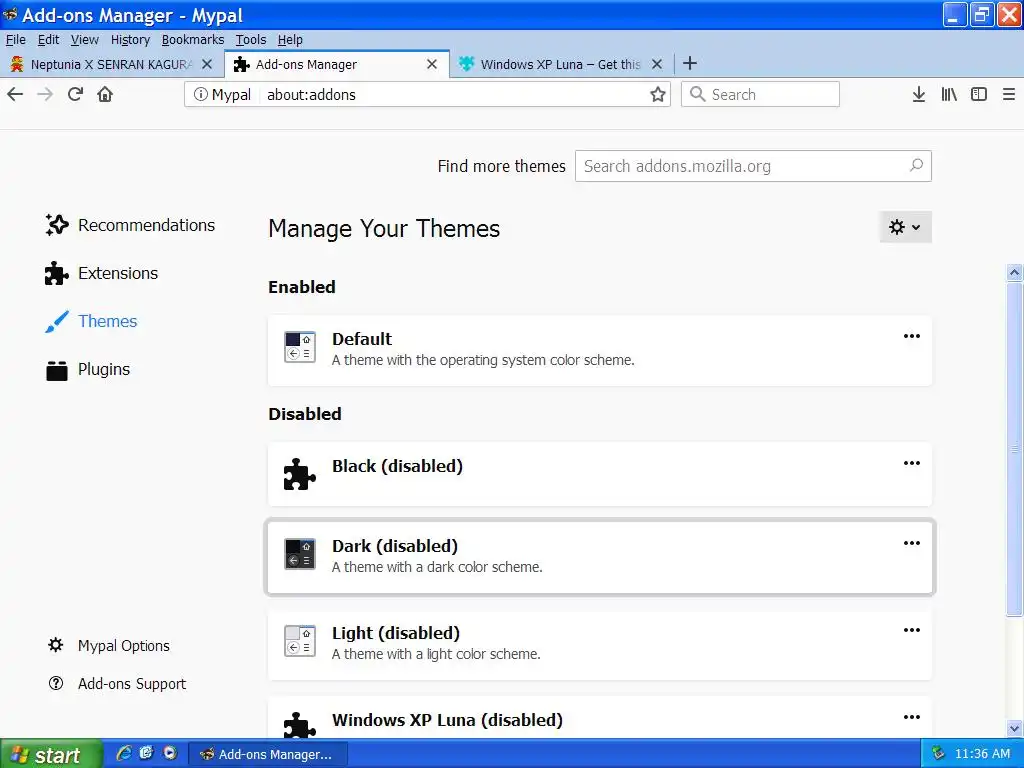Open more options for Dark theme
This screenshot has height=768, width=1024.
pyautogui.click(x=912, y=543)
